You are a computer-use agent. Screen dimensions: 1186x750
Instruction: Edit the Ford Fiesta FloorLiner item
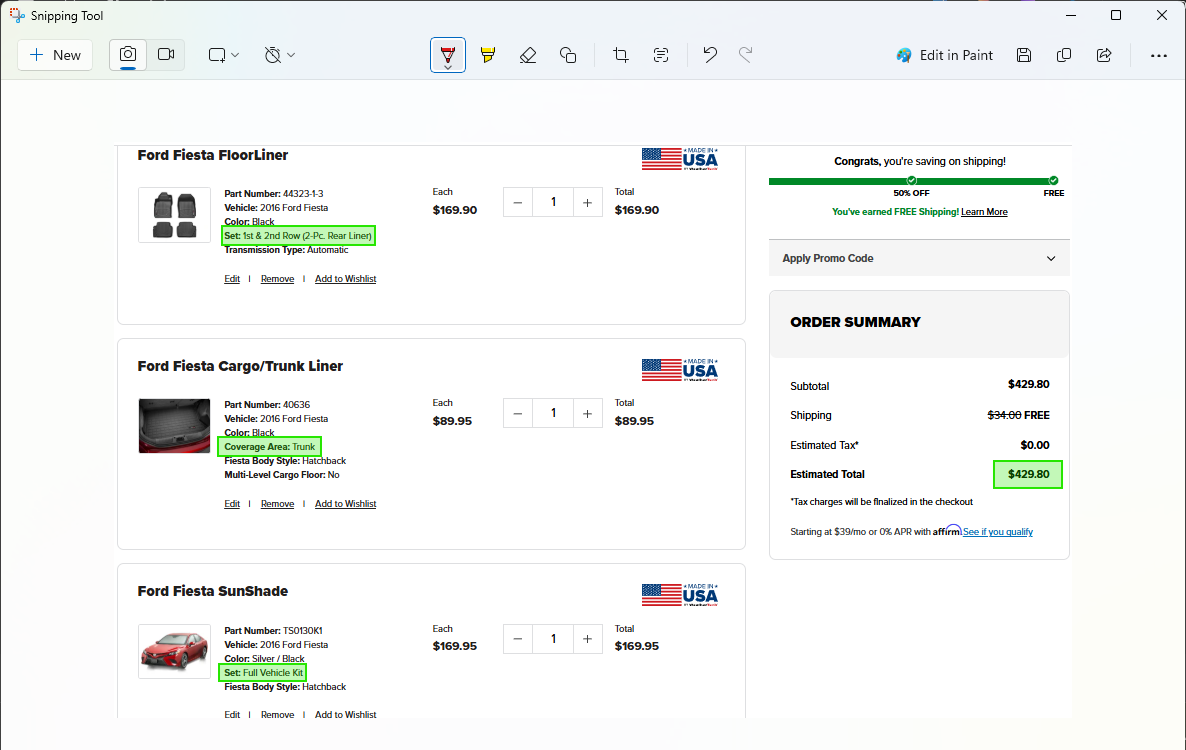click(x=232, y=279)
